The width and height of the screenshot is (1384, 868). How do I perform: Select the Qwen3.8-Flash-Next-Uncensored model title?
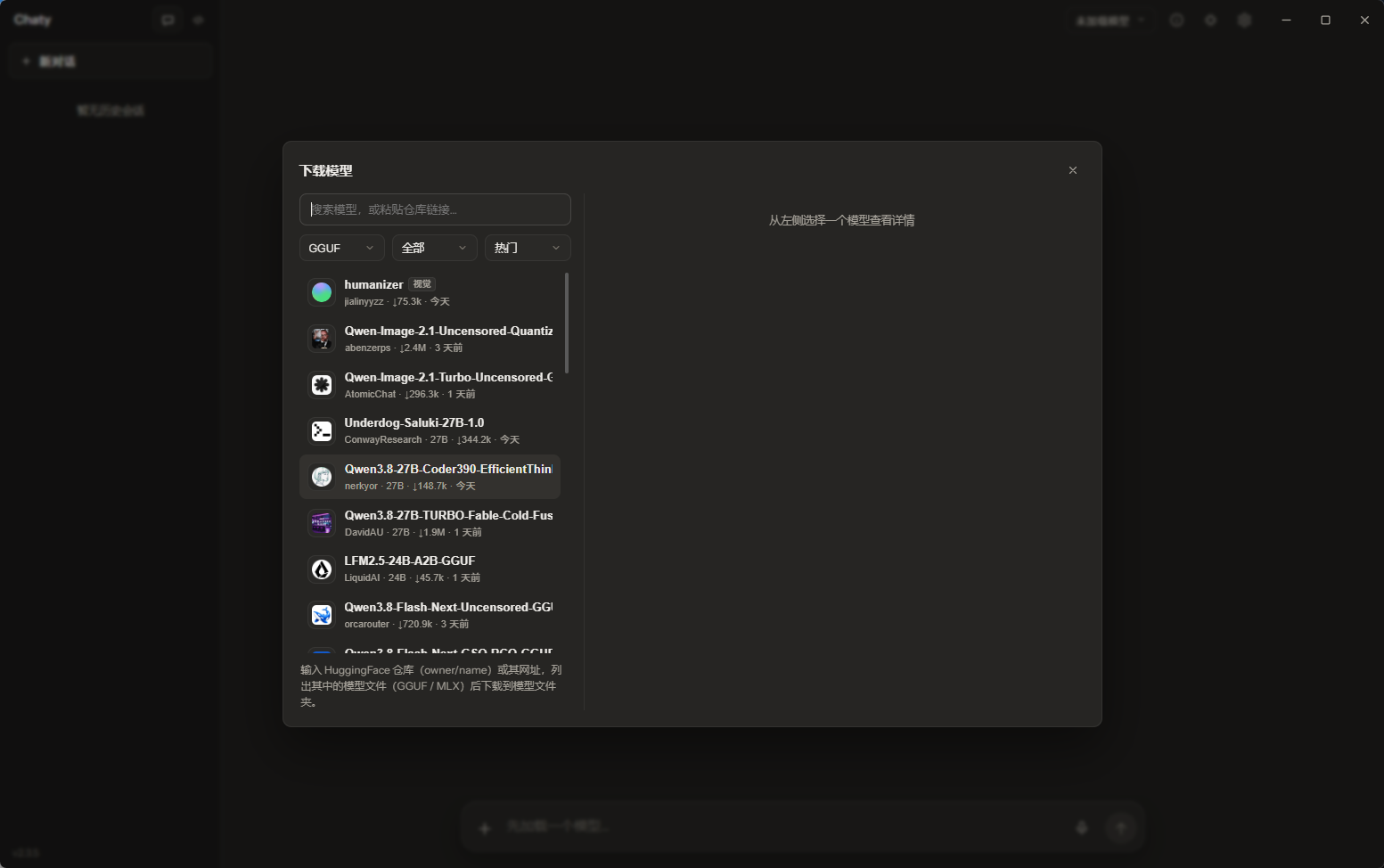448,607
